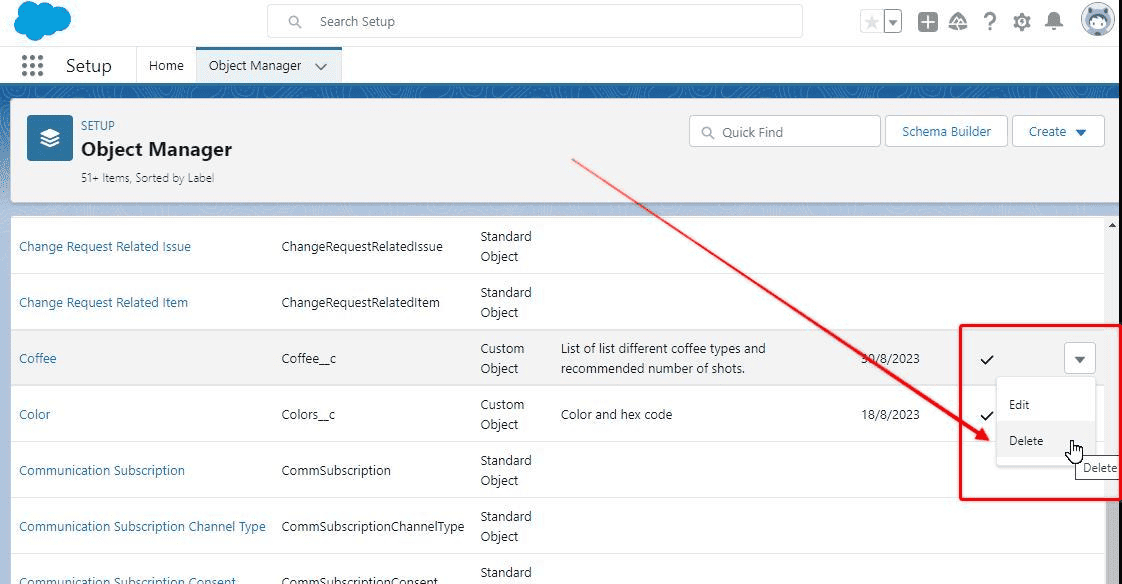1122x584 pixels.
Task: Select the Coffee__c API name text
Action: pyautogui.click(x=308, y=359)
